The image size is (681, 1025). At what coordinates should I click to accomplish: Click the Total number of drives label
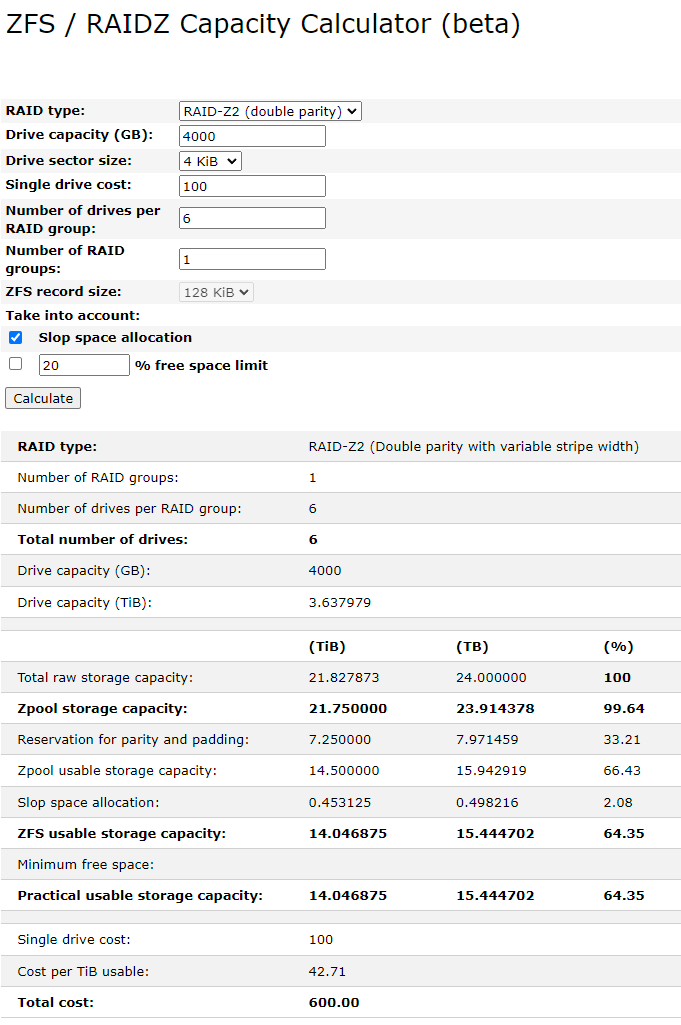click(103, 539)
